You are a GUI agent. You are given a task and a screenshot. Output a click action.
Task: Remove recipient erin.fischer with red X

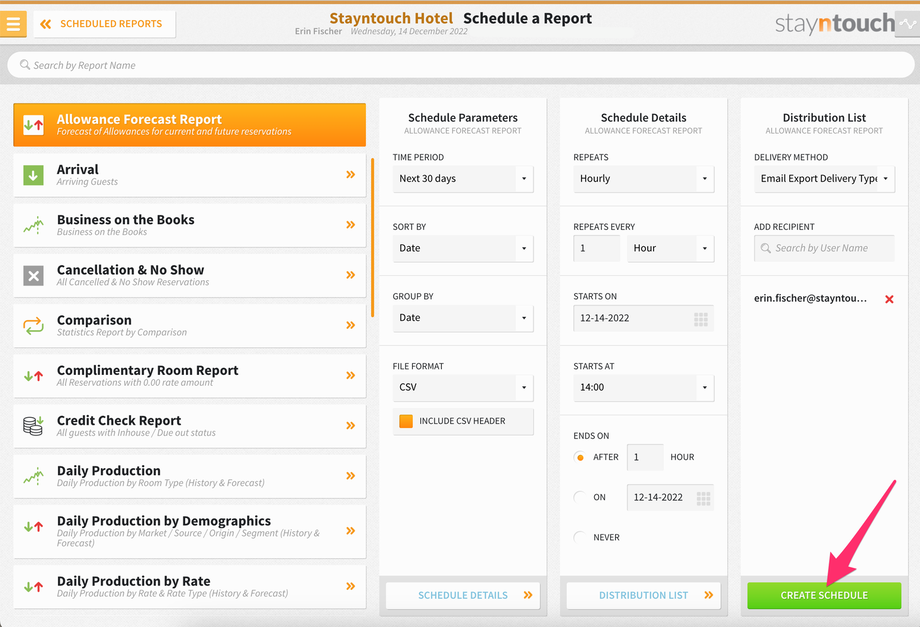tap(889, 299)
